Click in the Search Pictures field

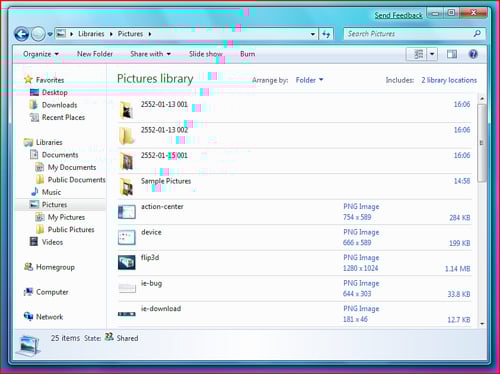click(x=408, y=34)
